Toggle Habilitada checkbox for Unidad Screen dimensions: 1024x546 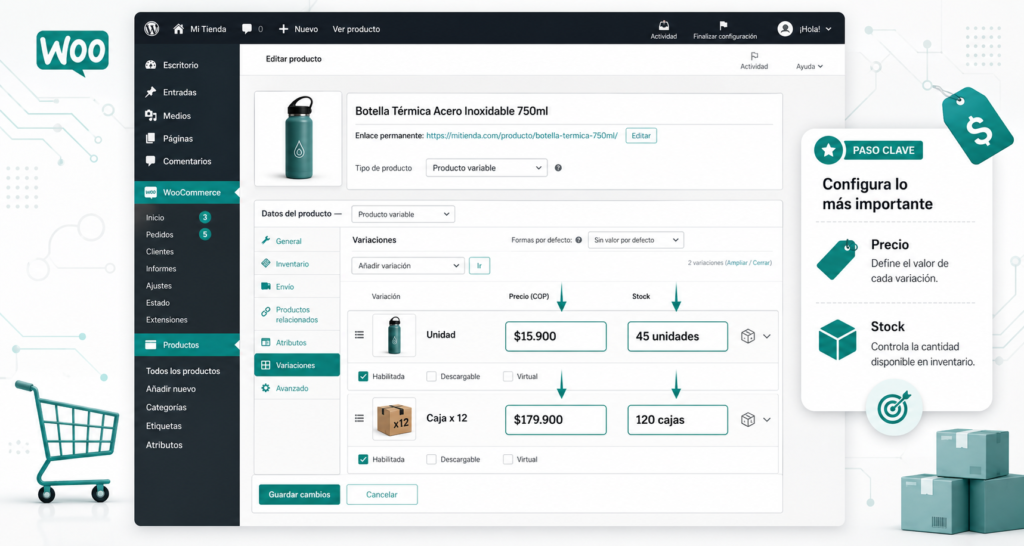click(363, 376)
